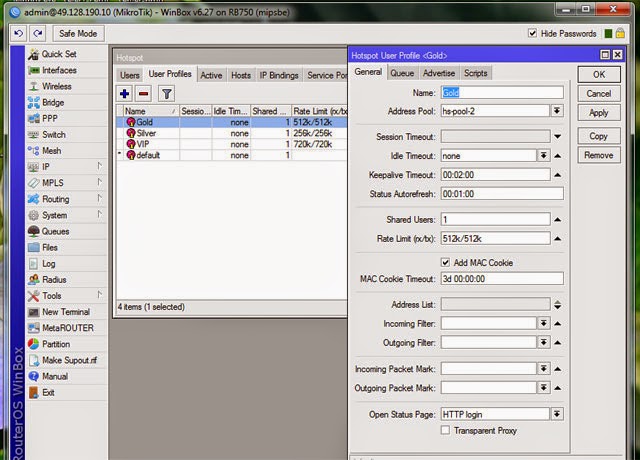Open the Address Pool dropdown
This screenshot has height=460, width=640.
click(x=557, y=111)
